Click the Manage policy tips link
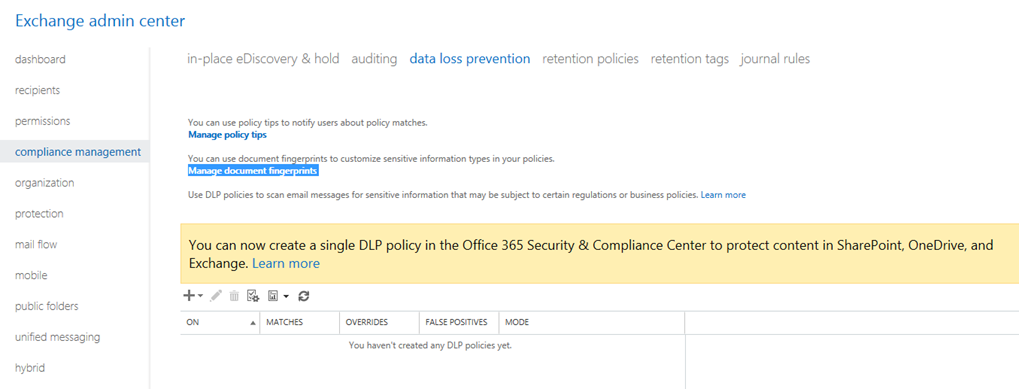The height and width of the screenshot is (389, 1019). [227, 135]
